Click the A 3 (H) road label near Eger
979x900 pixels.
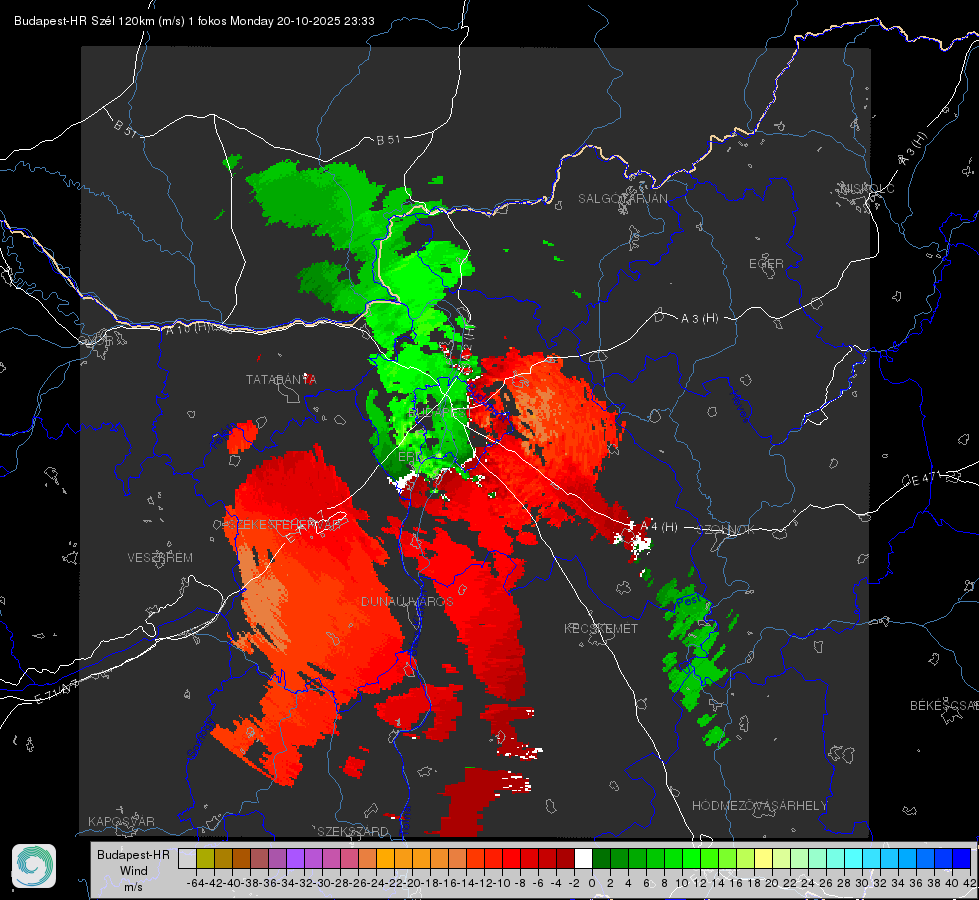click(699, 318)
